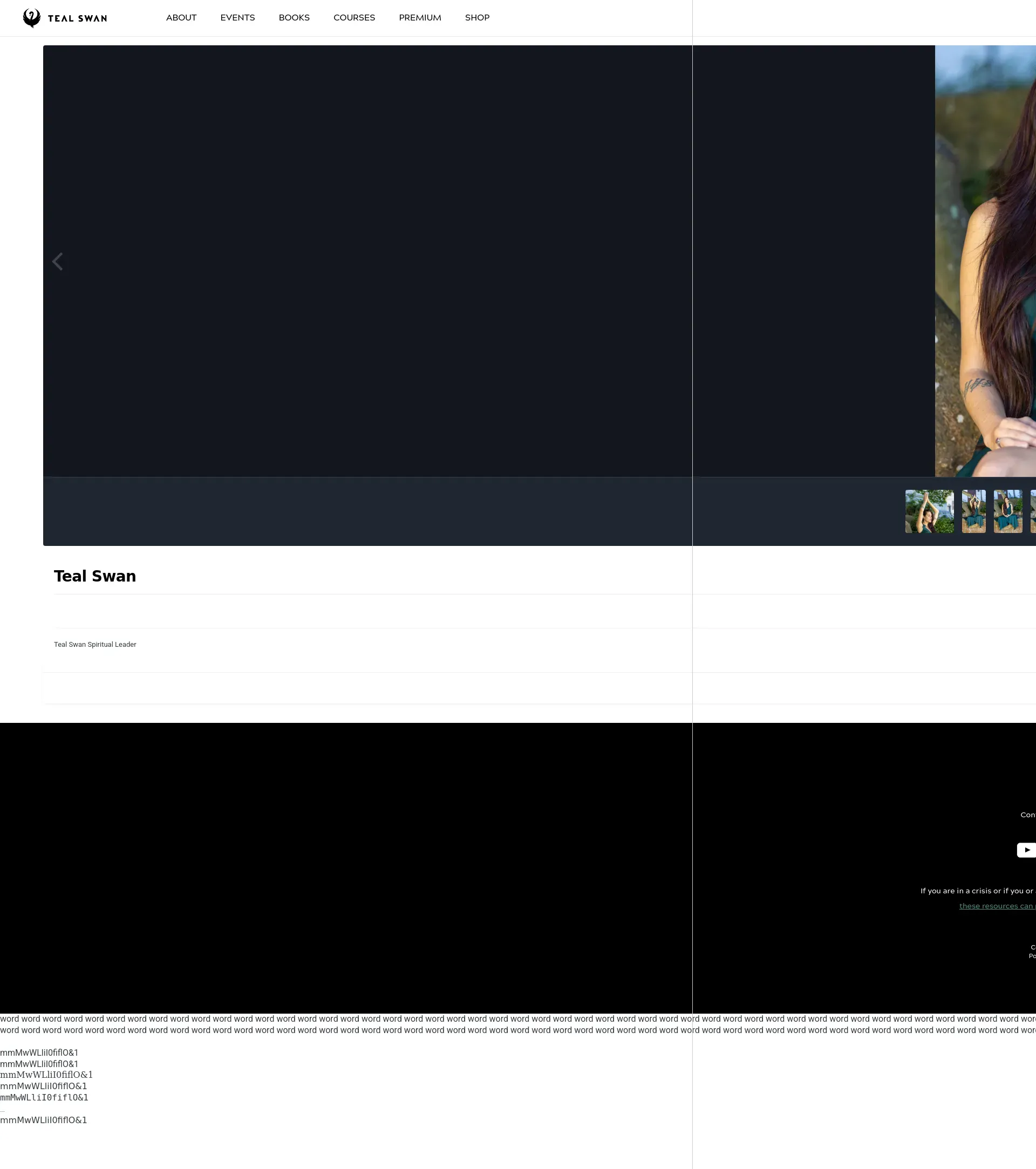1036x1169 pixels.
Task: Click the previous-image chevron in the gallery
Action: (57, 262)
